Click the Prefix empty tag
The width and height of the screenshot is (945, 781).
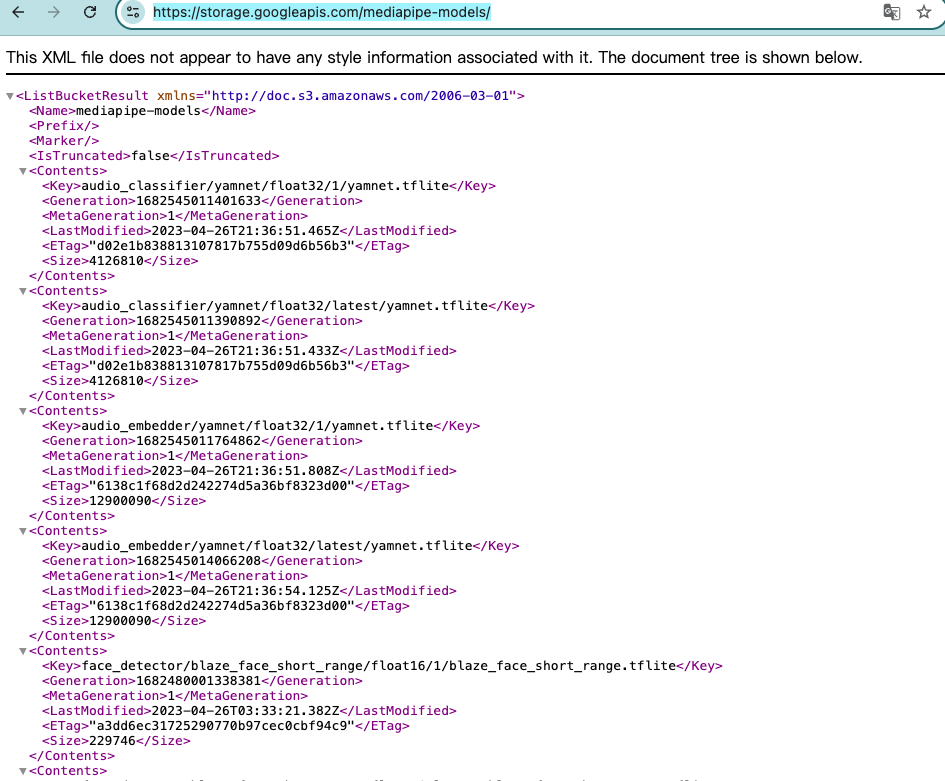(x=64, y=126)
